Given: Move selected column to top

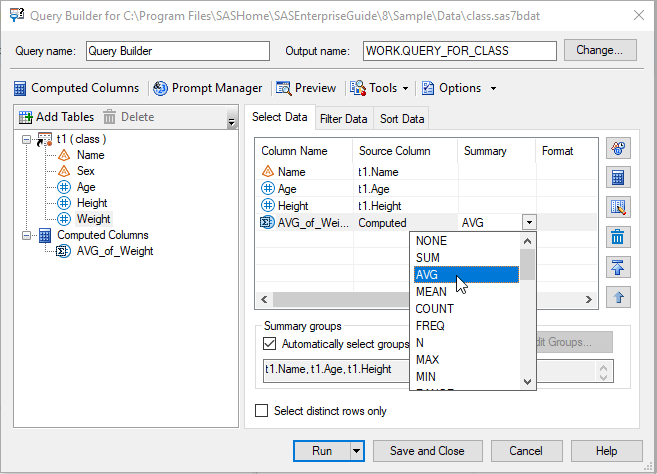Looking at the screenshot, I should click(619, 267).
